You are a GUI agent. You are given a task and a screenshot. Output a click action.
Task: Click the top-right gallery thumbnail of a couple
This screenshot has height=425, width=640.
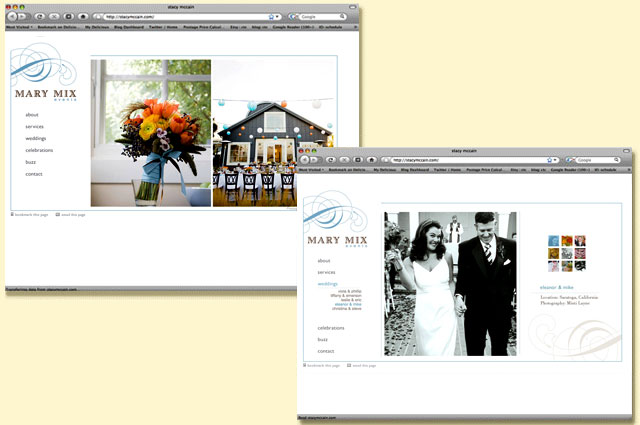point(580,240)
